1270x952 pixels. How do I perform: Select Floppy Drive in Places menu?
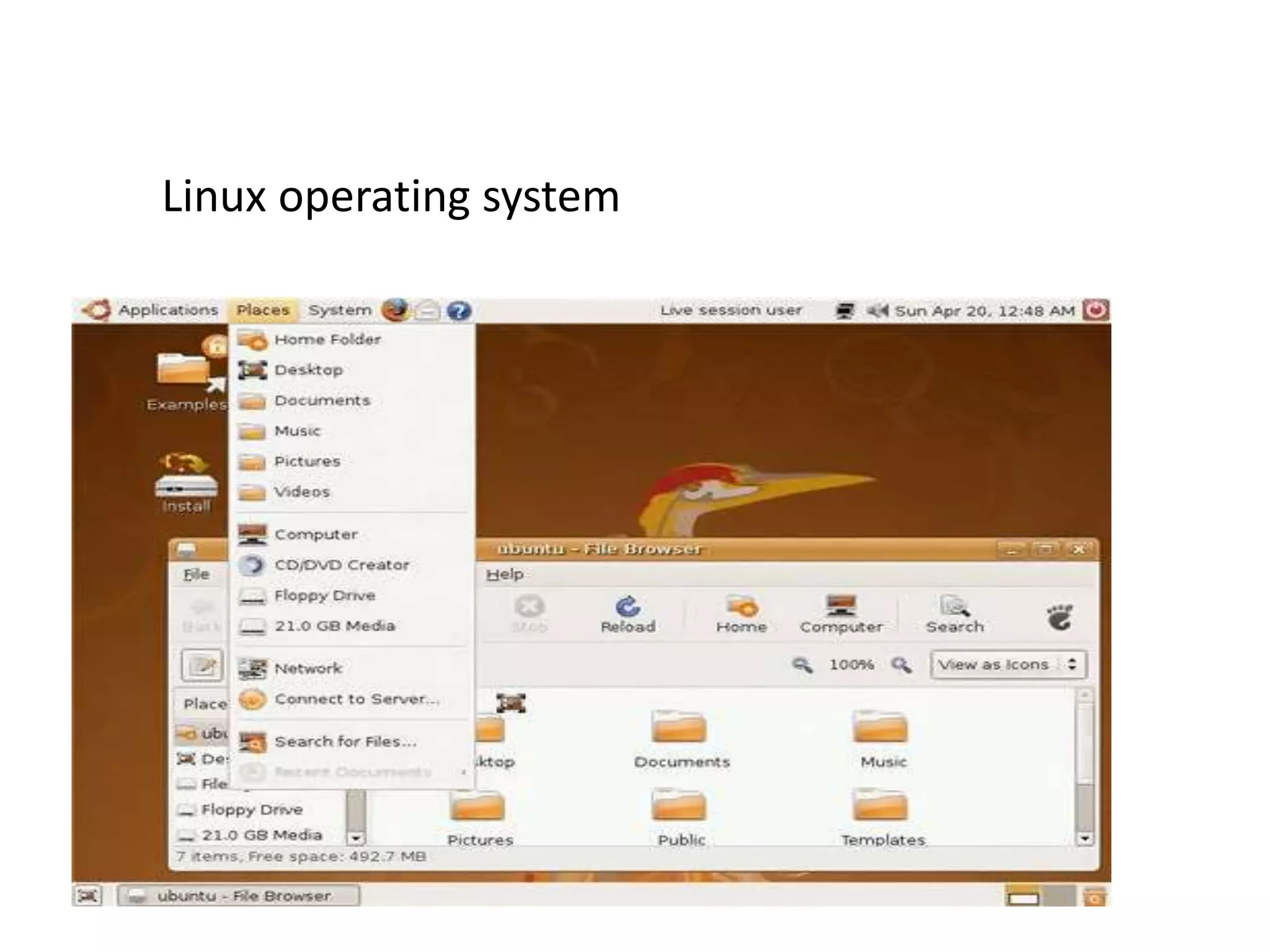click(352, 595)
